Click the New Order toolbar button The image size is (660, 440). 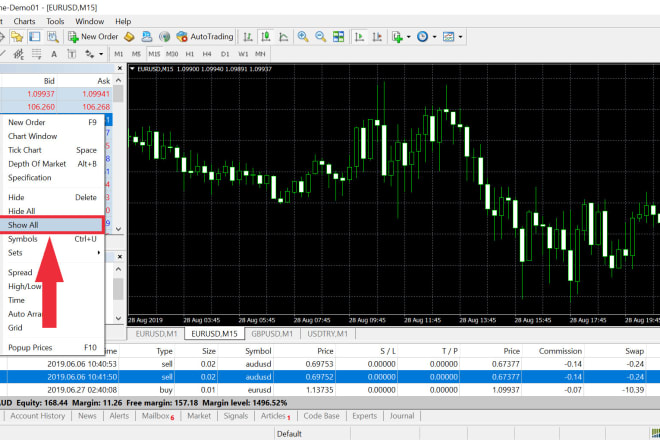93,36
